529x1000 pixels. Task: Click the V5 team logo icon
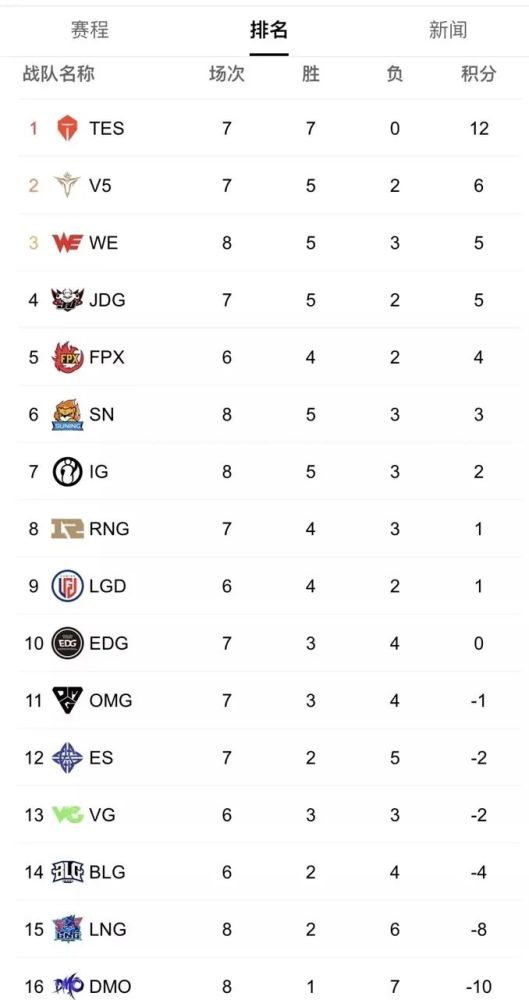pos(67,186)
